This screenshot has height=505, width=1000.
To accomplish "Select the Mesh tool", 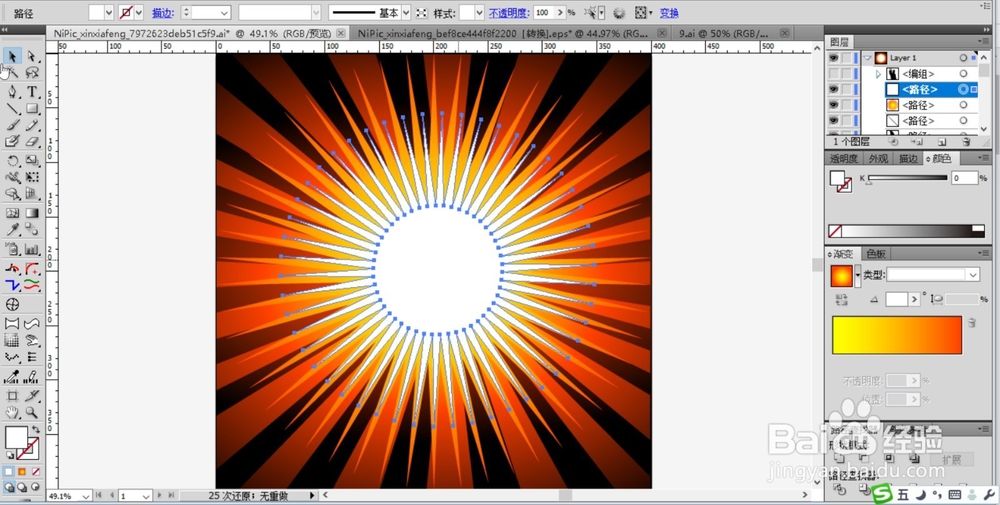I will (12, 213).
